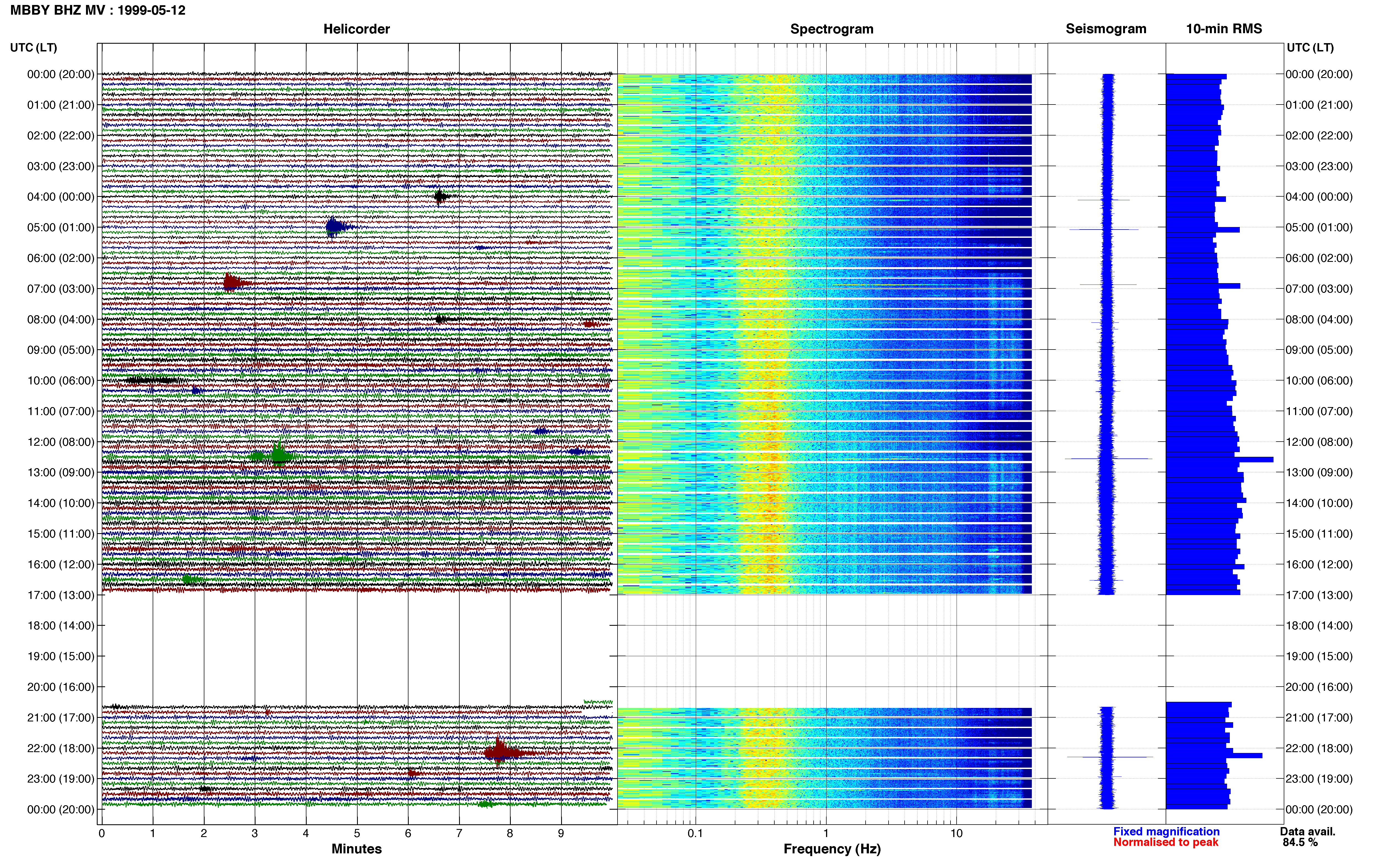Click the "Seismogram" panel heading

point(1106,29)
